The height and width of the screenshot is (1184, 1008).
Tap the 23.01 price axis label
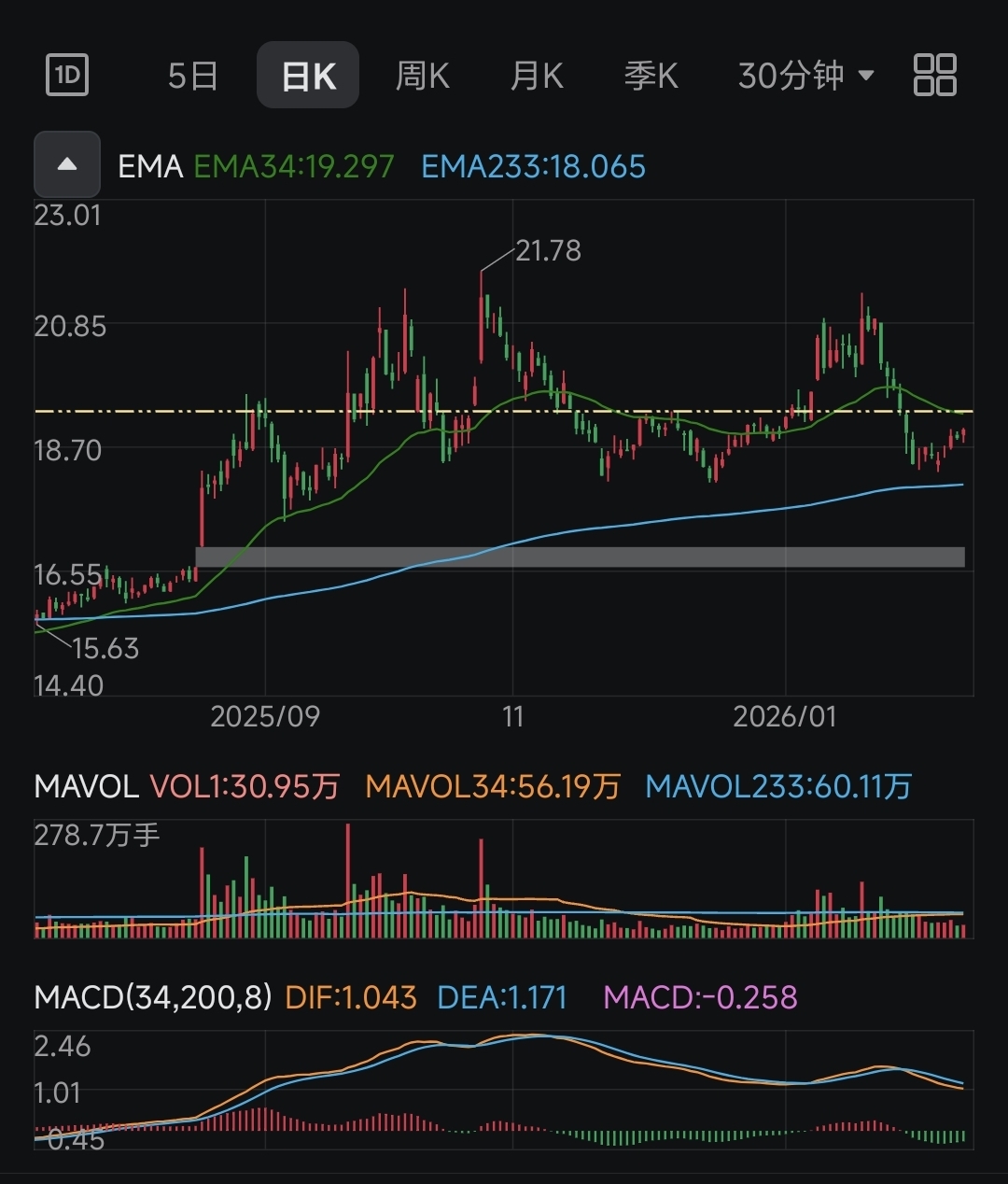click(x=67, y=216)
